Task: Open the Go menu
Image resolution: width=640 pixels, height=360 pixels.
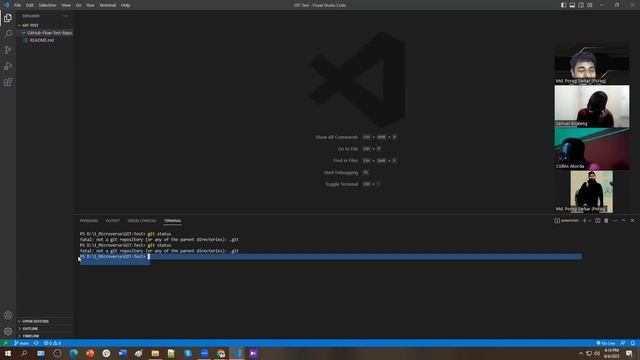Action: (x=78, y=5)
